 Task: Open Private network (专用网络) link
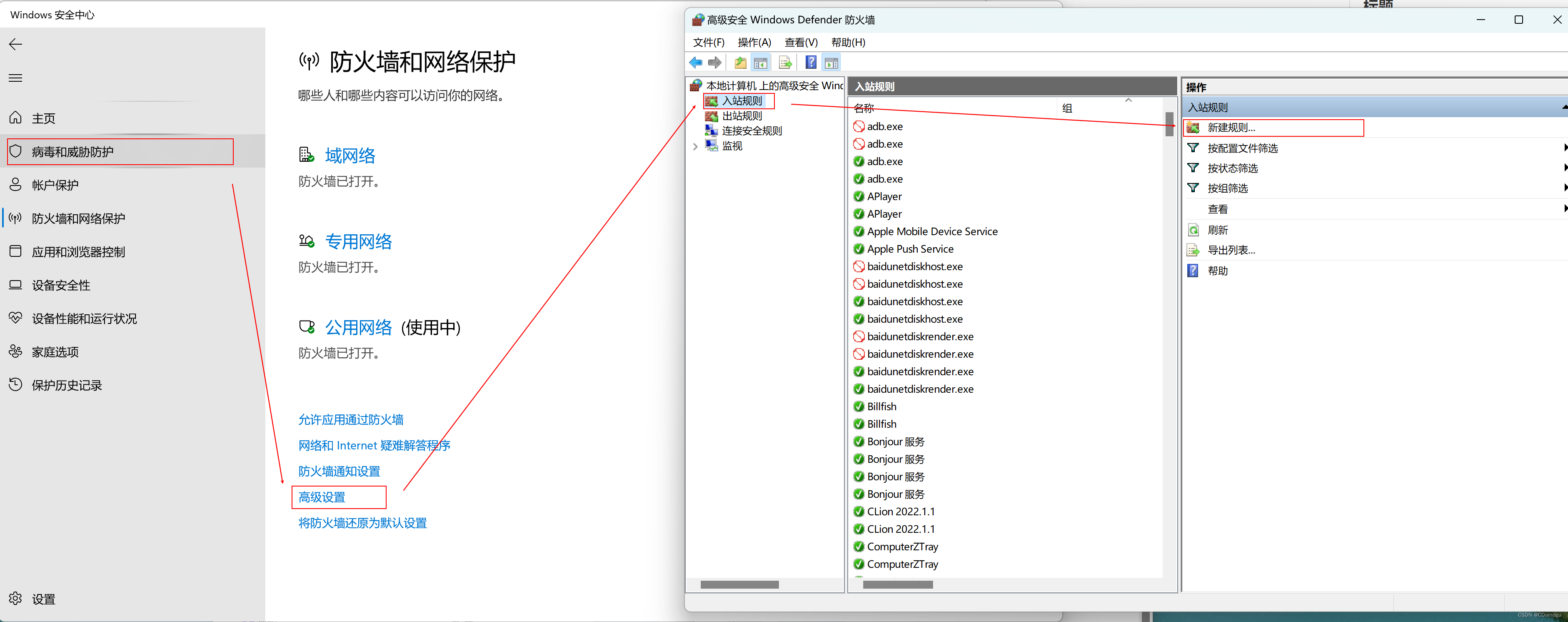pyautogui.click(x=359, y=241)
